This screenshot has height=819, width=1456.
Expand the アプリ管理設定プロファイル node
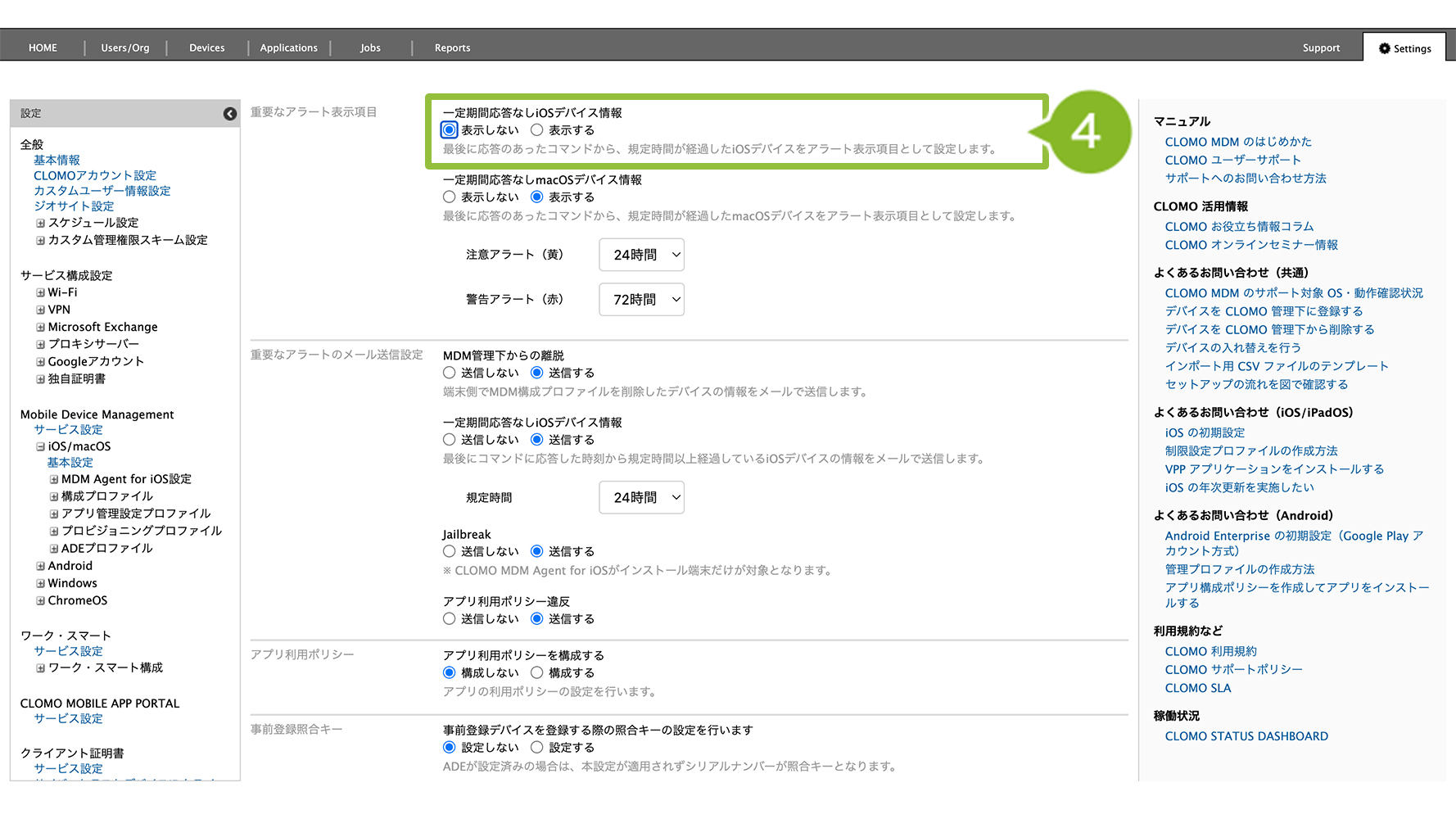click(53, 514)
